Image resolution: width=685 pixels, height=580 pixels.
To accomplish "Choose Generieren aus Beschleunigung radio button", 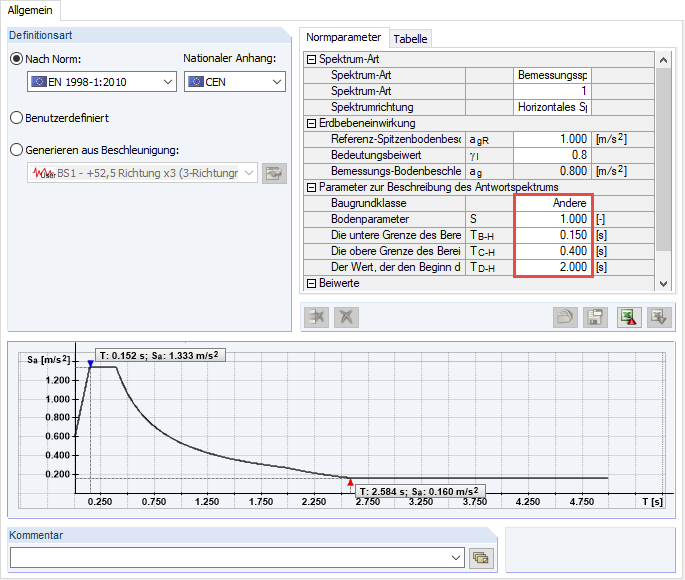I will pos(16,150).
